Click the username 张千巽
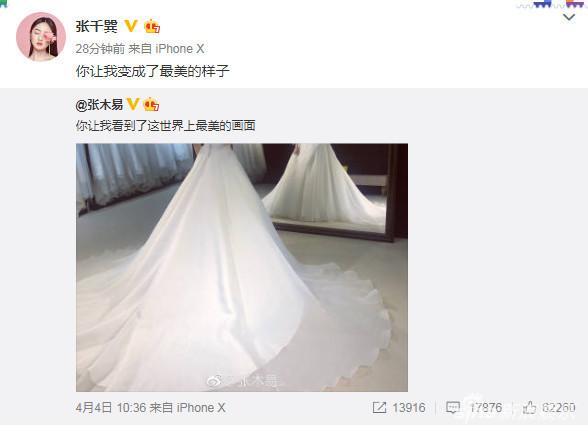 tap(96, 26)
